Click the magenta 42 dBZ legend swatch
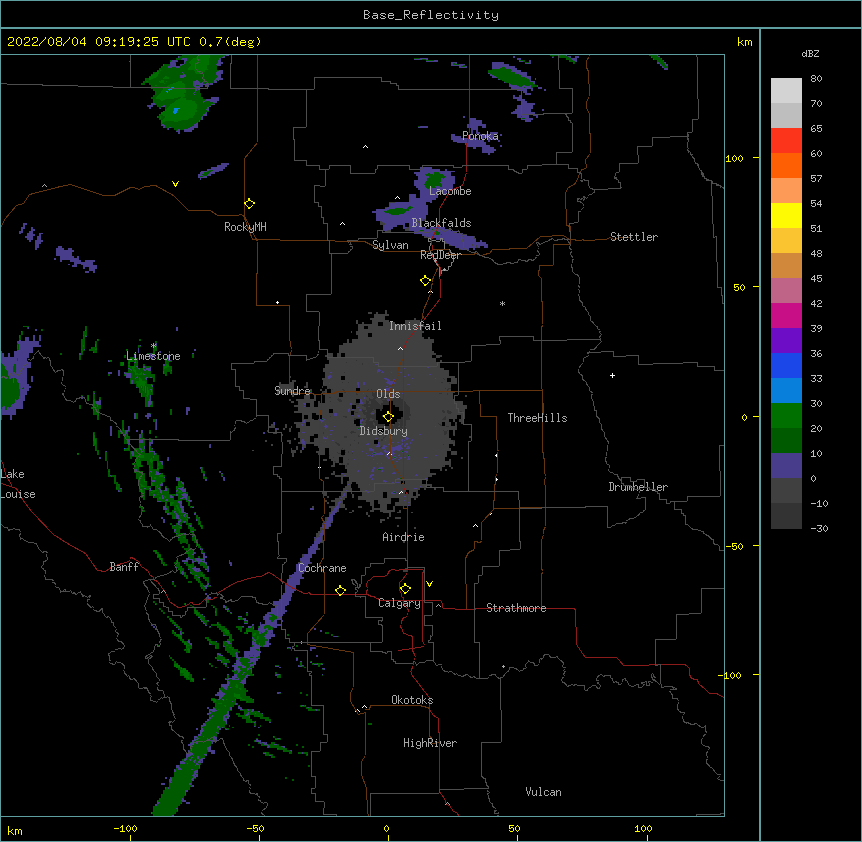The image size is (862, 842). pyautogui.click(x=786, y=315)
